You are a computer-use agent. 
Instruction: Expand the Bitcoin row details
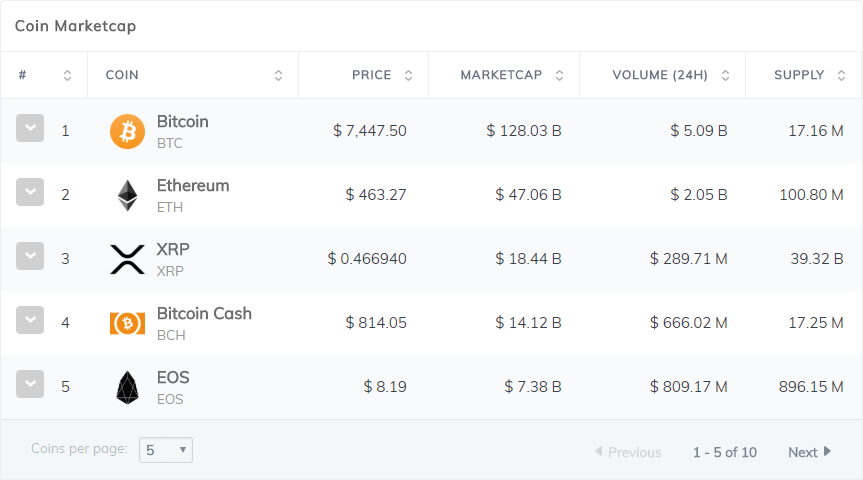click(x=30, y=128)
